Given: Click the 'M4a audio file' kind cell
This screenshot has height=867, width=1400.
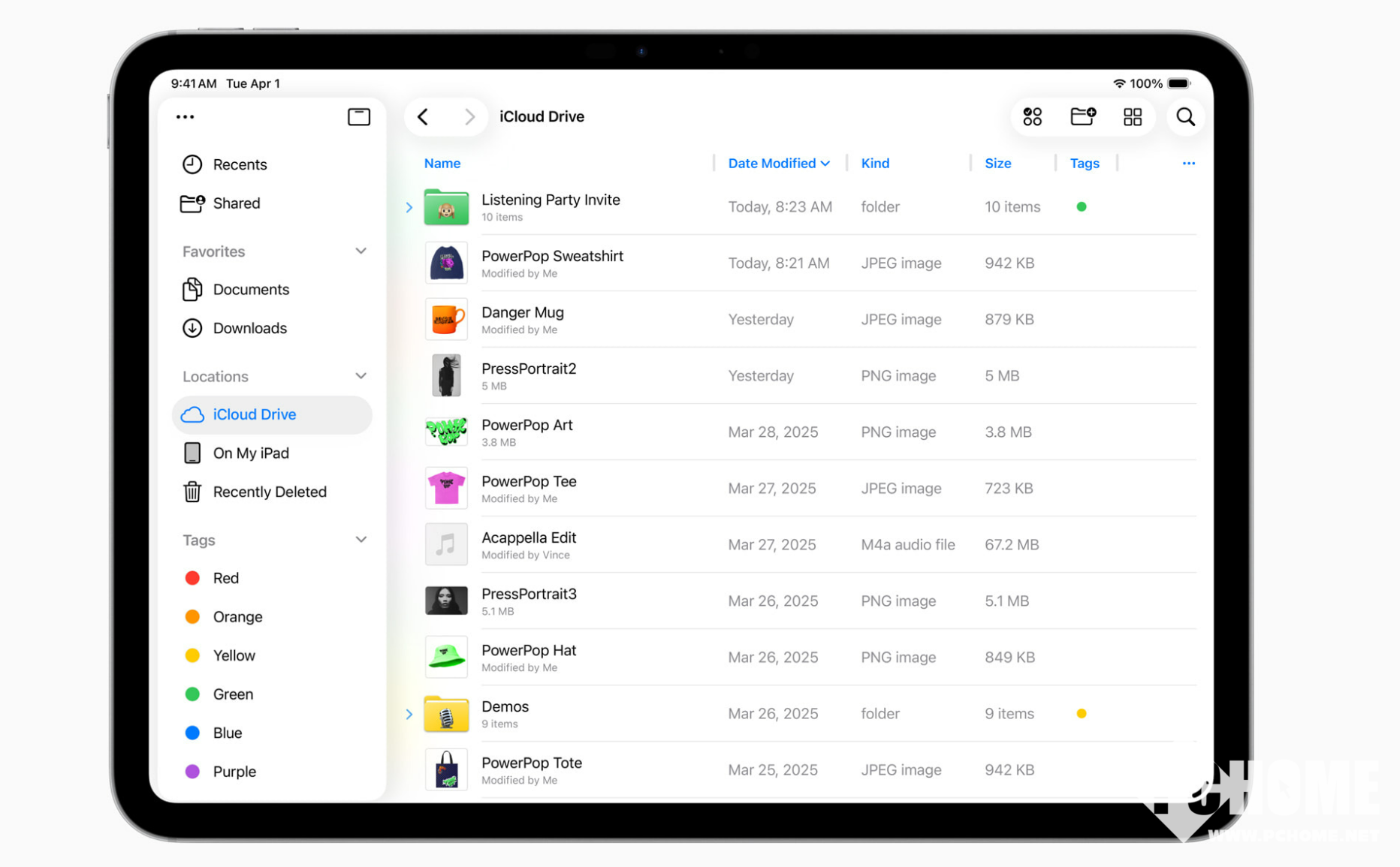Looking at the screenshot, I should [907, 545].
